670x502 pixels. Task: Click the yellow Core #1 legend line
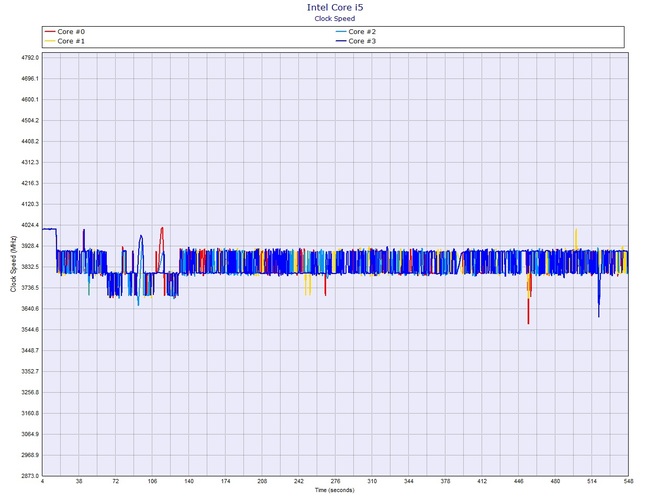tap(50, 41)
